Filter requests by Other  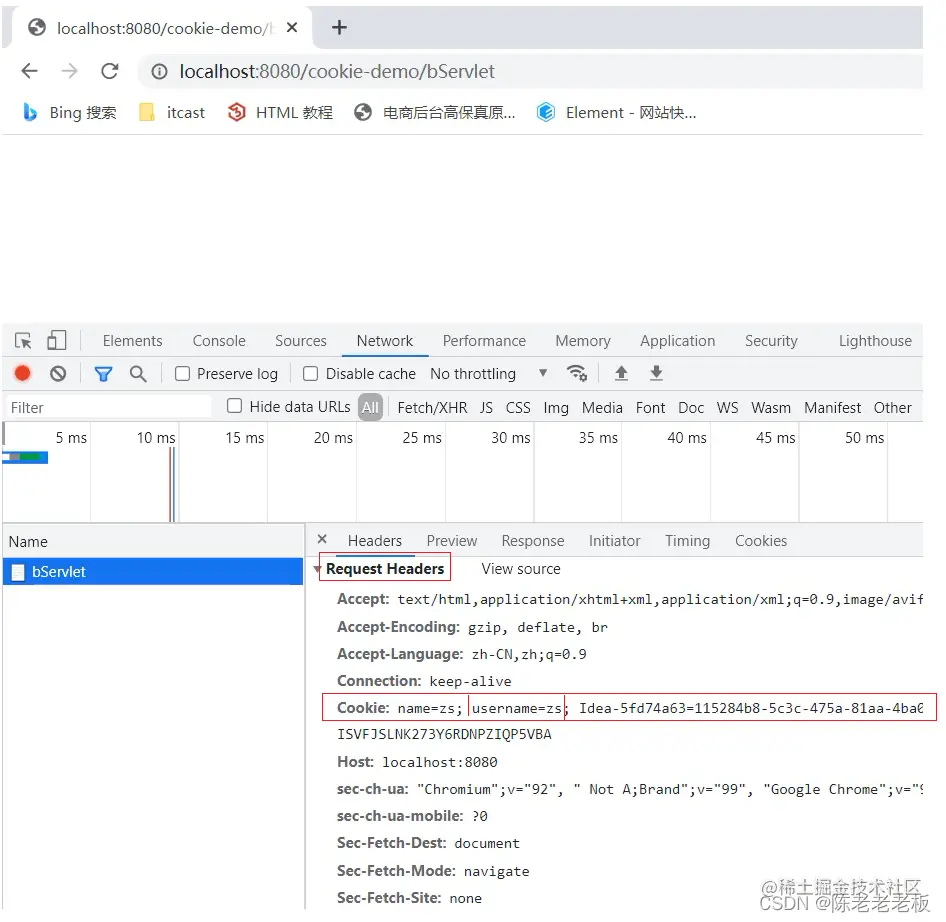tap(892, 408)
